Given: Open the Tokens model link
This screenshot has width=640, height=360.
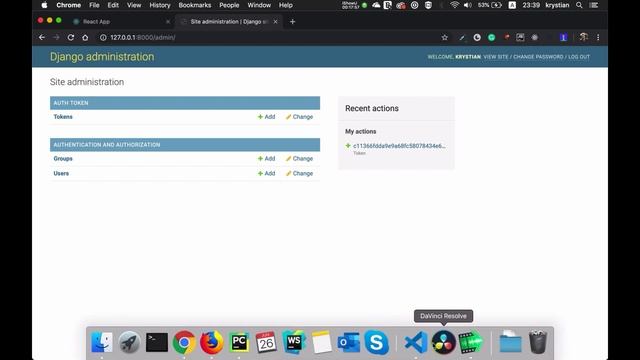Looking at the screenshot, I should (x=63, y=117).
